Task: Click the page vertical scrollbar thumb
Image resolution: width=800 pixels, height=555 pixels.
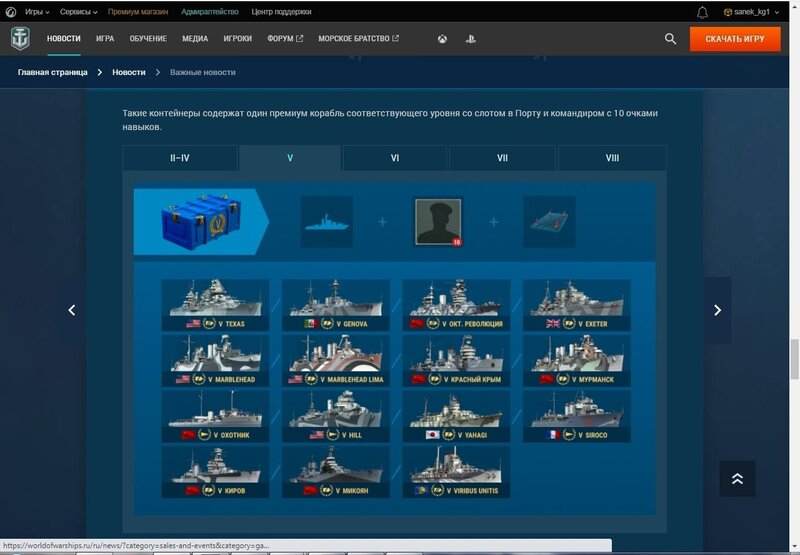Action: pos(794,359)
